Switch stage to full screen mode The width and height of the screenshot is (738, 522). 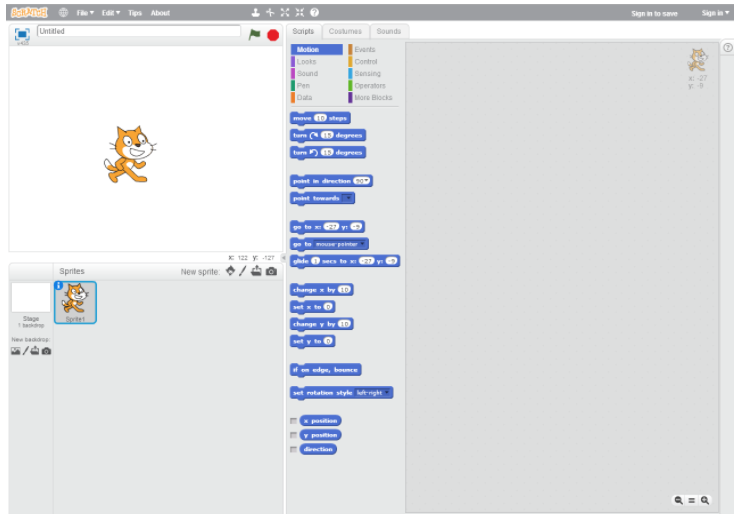tap(22, 34)
